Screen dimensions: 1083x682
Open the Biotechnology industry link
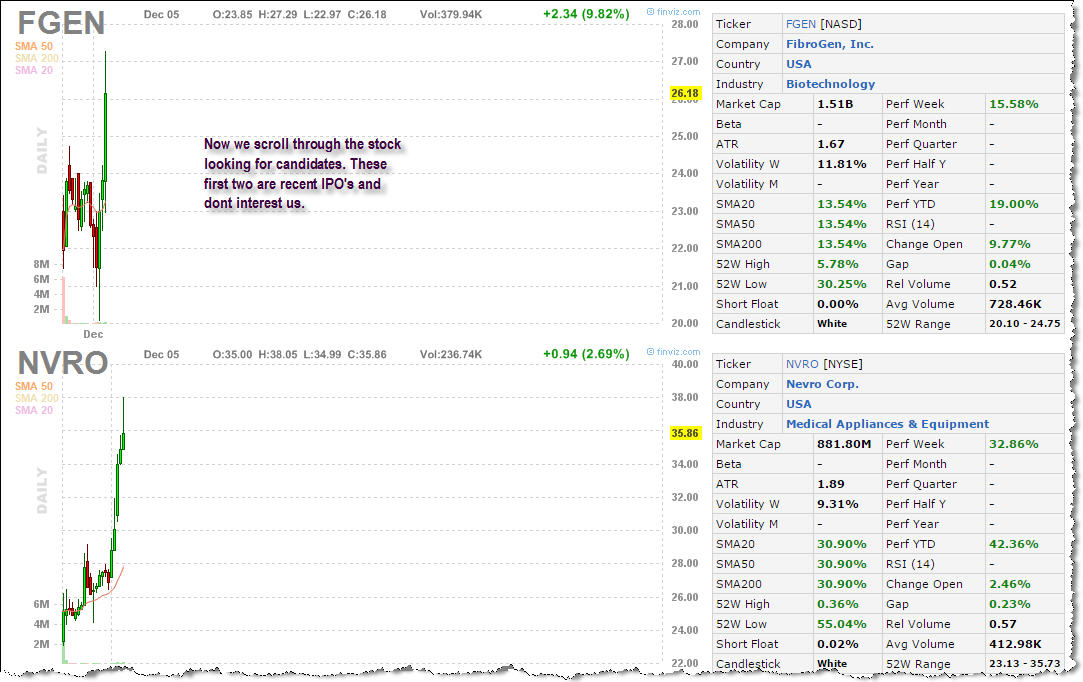pyautogui.click(x=830, y=84)
